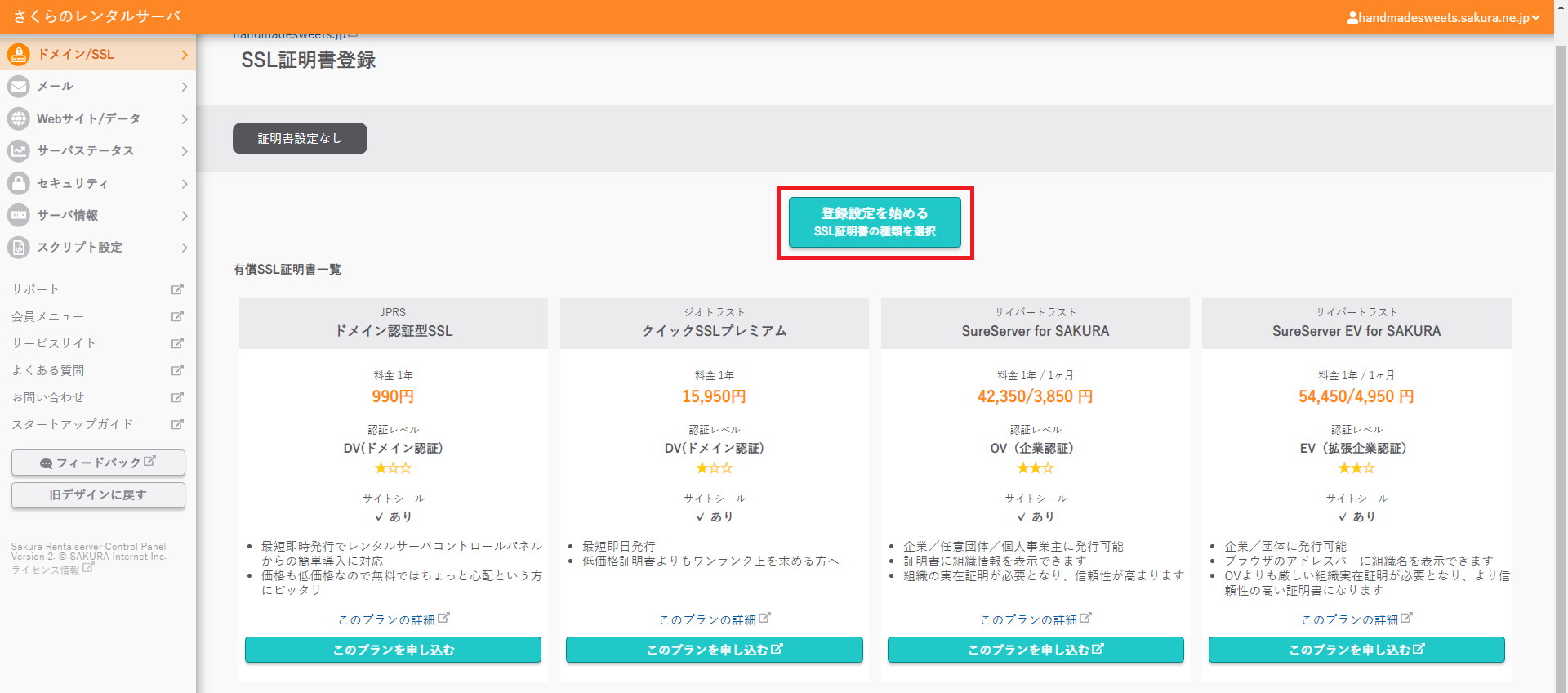
Task: Open the メール menu item
Action: coord(98,87)
